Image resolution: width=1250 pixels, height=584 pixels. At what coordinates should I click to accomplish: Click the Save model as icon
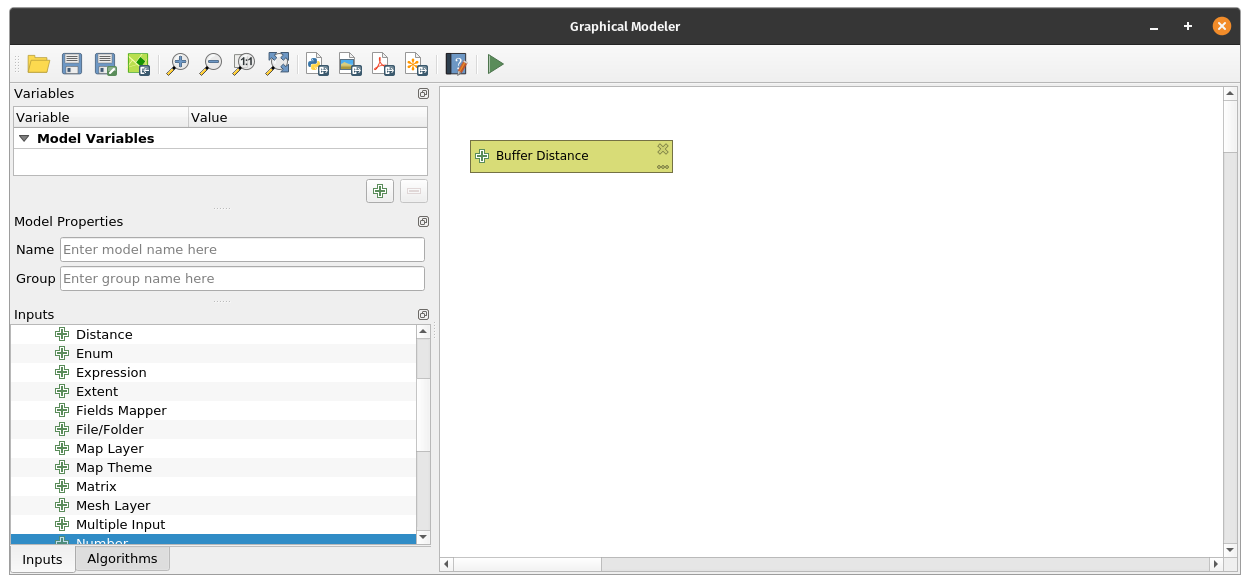(x=105, y=65)
